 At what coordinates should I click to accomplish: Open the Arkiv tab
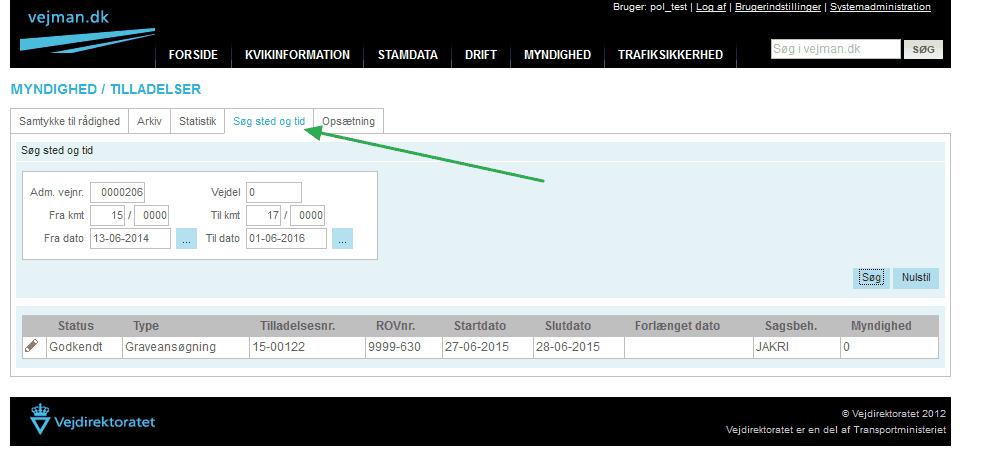coord(149,121)
